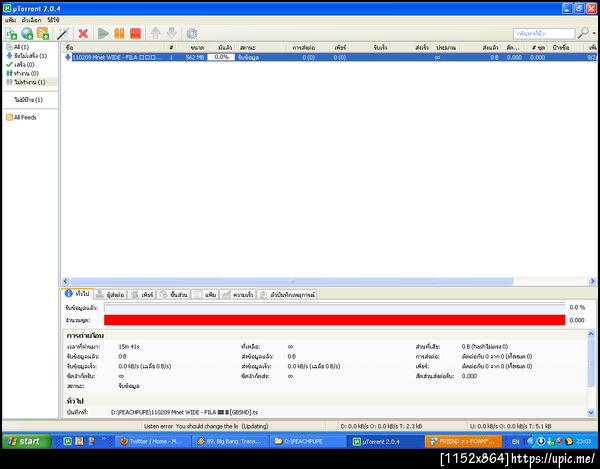This screenshot has height=469, width=600.
Task: Open the first menu (File) in menu bar
Action: (11, 20)
